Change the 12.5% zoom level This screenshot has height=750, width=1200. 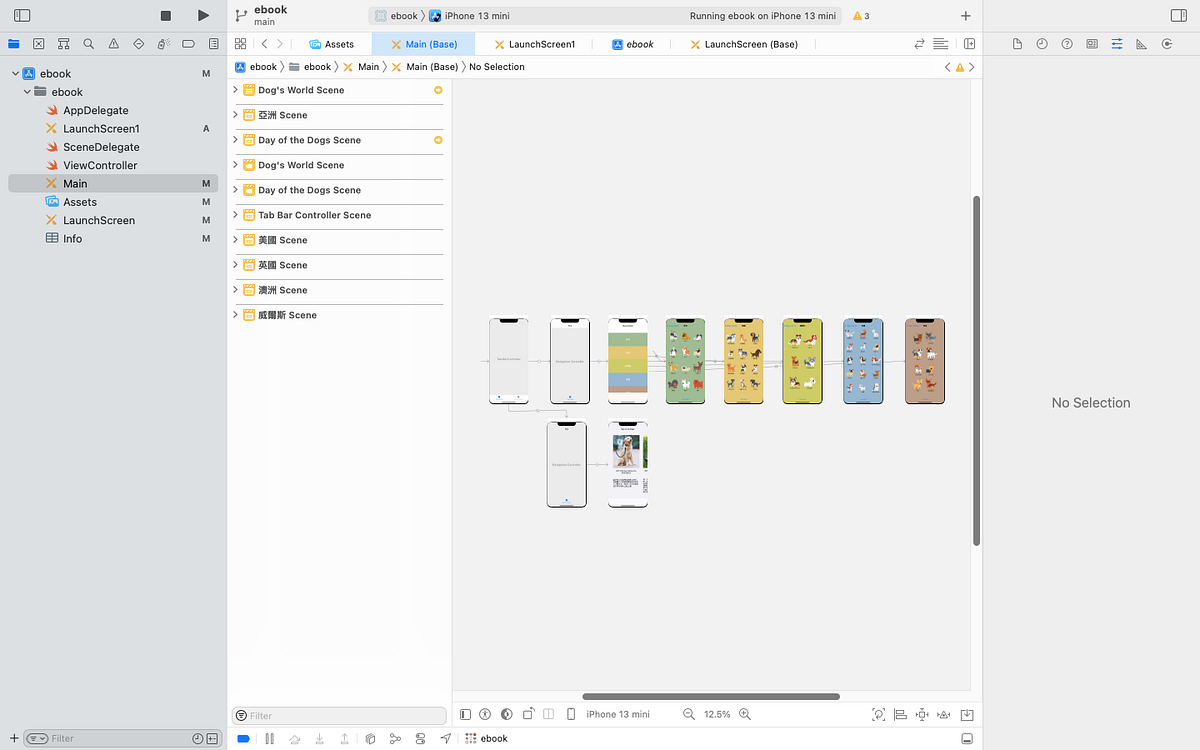pyautogui.click(x=716, y=714)
